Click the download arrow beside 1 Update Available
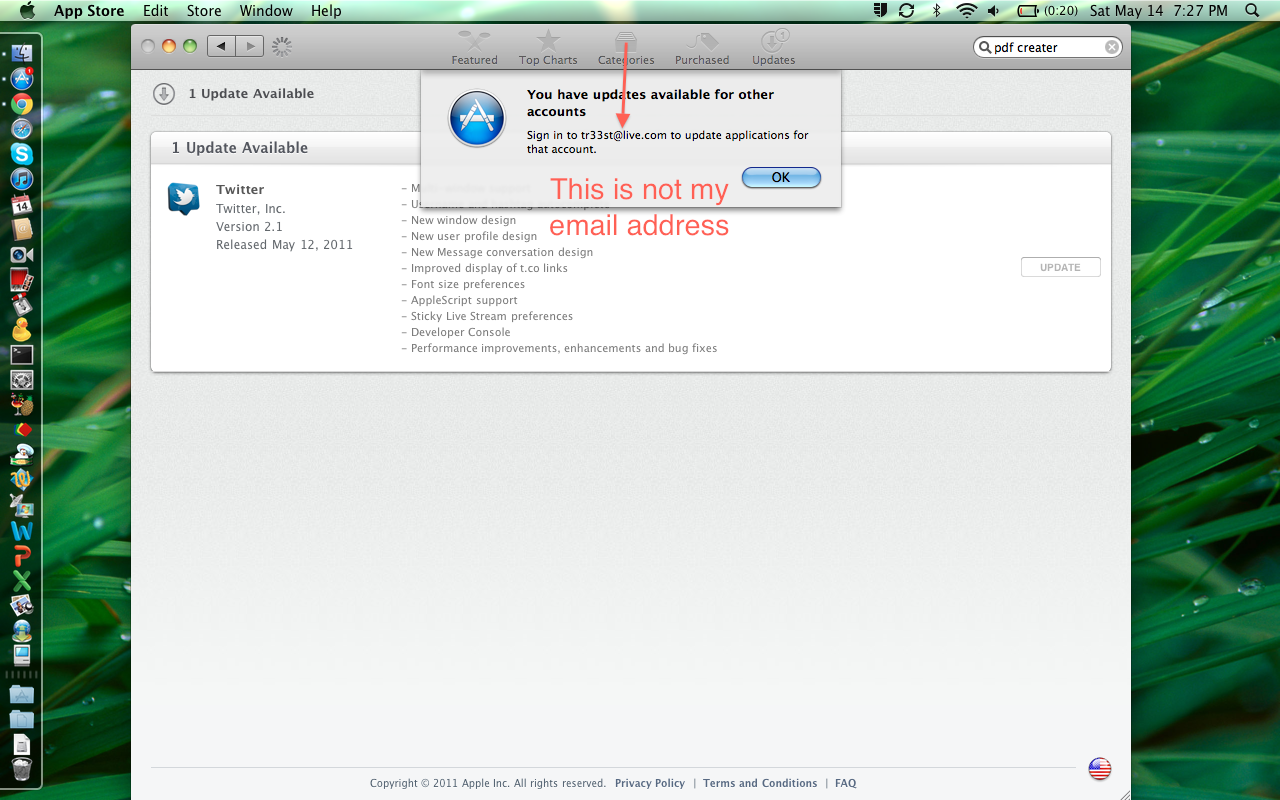 164,94
